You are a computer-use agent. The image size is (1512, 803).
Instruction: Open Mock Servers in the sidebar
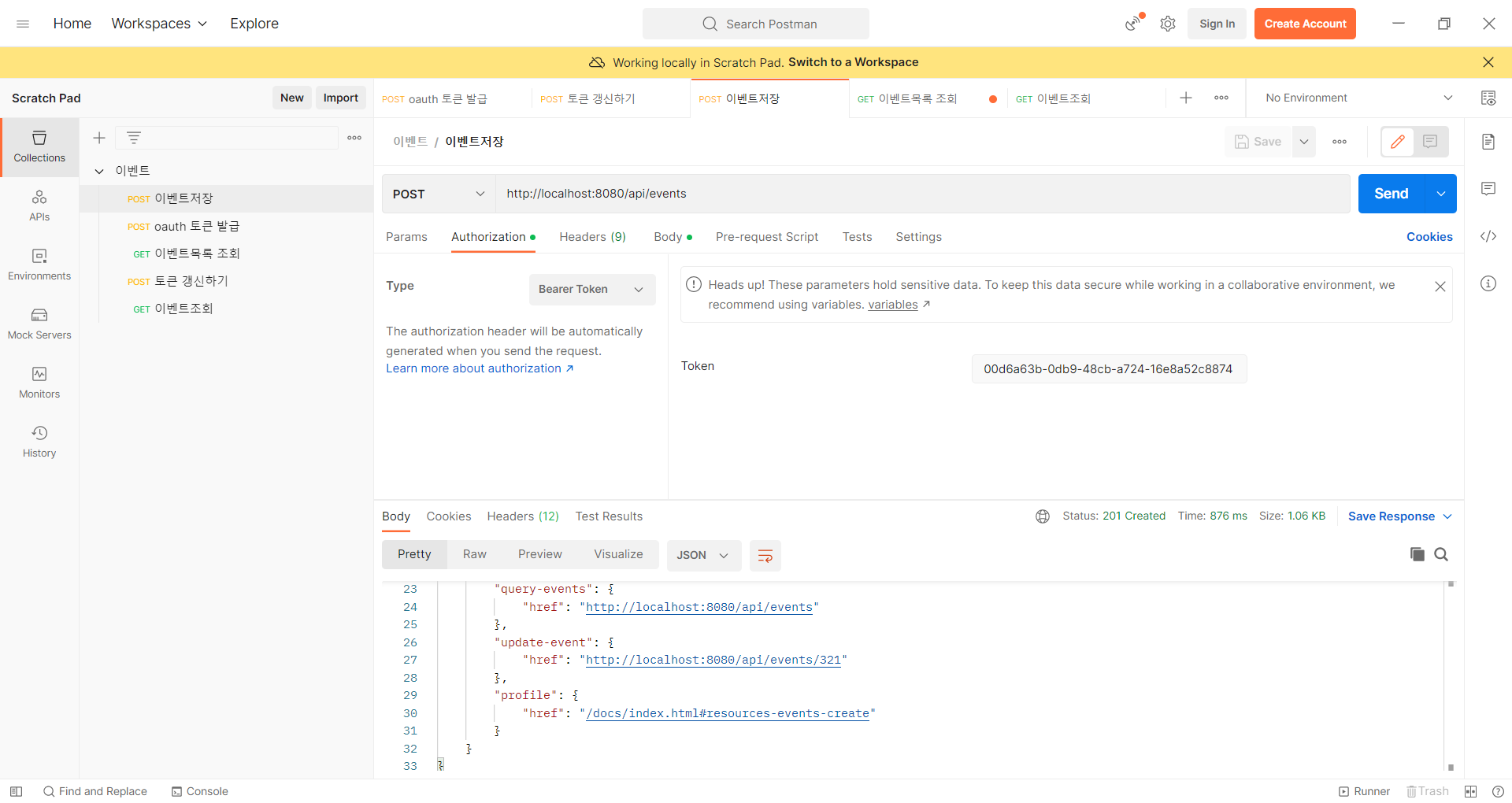[x=39, y=324]
